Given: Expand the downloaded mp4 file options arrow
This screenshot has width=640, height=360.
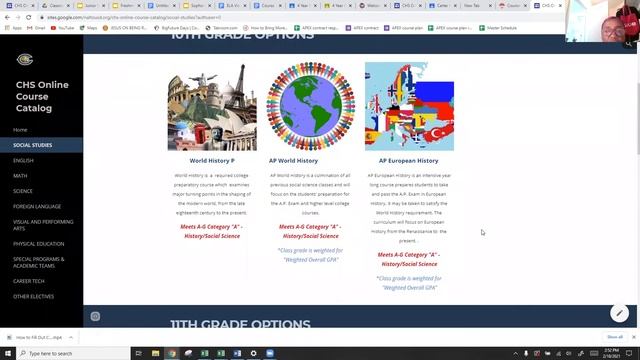Looking at the screenshot, I should pyautogui.click(x=71, y=338).
